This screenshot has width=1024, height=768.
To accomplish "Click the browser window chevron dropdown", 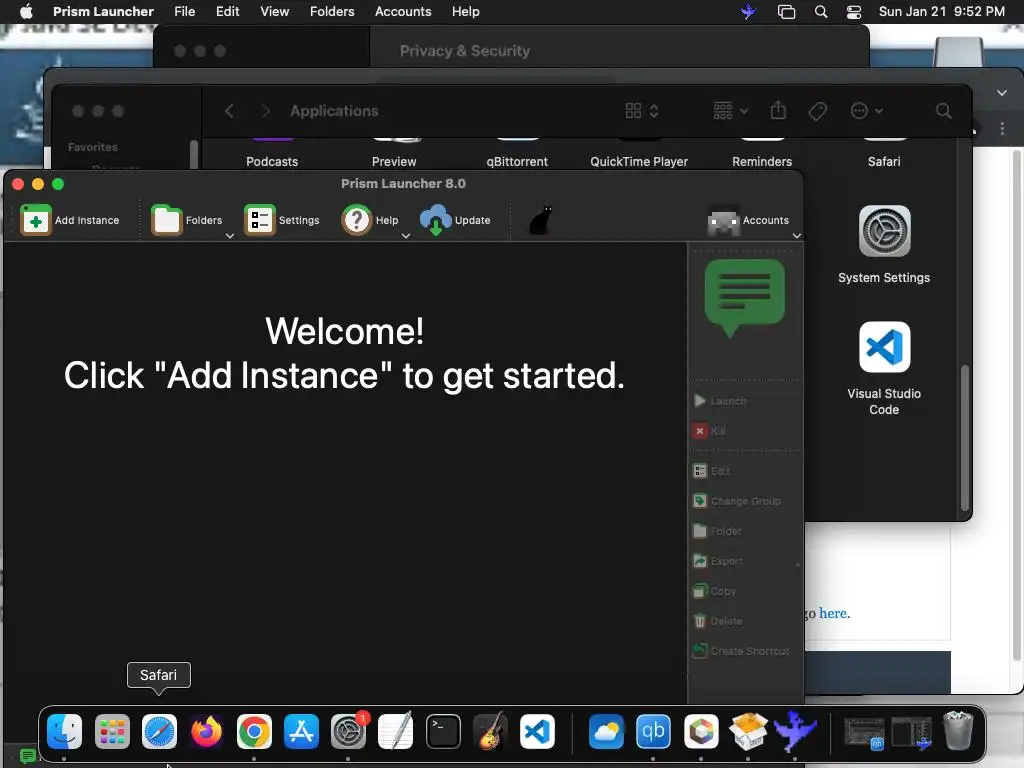I will pos(1002,93).
